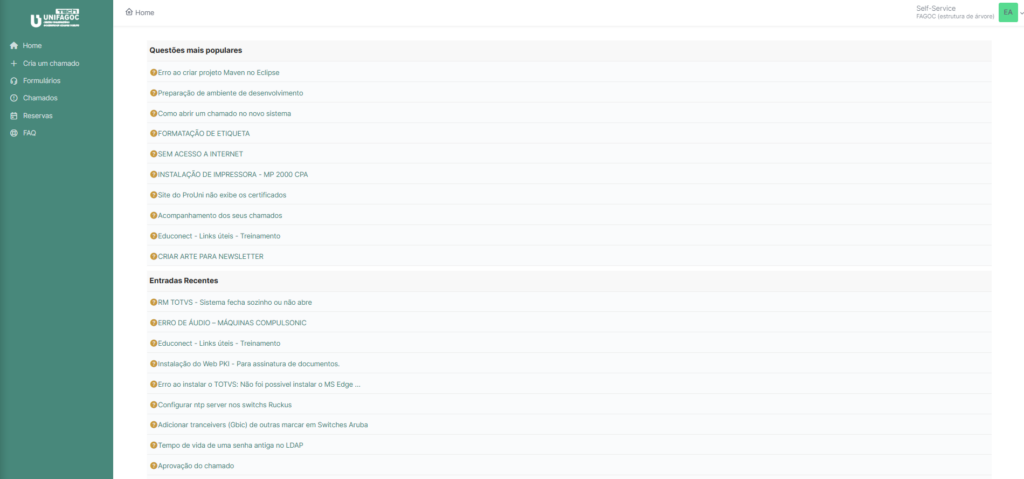Open 'Configurar ntp server nos switchs Ruckus'
The width and height of the screenshot is (1024, 479).
[224, 404]
